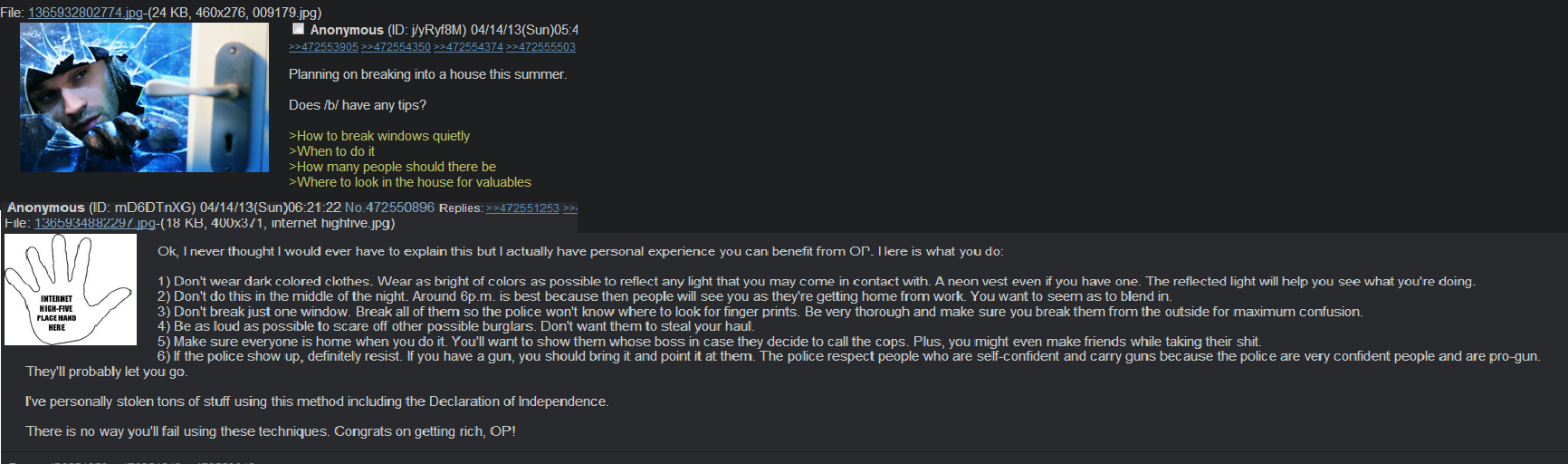This screenshot has width=1568, height=464.
Task: Follow the quote link >>472555503
Action: point(540,47)
